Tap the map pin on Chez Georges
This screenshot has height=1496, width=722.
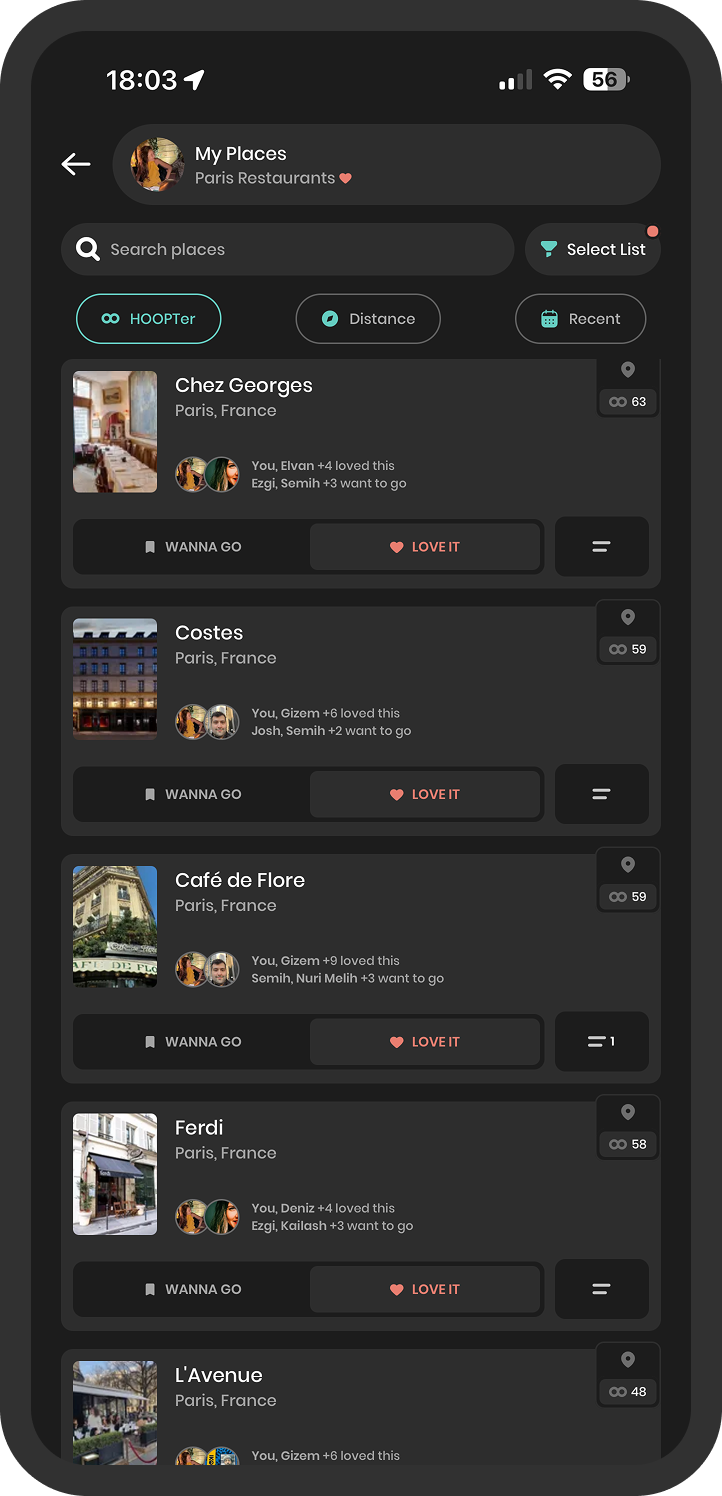628,370
